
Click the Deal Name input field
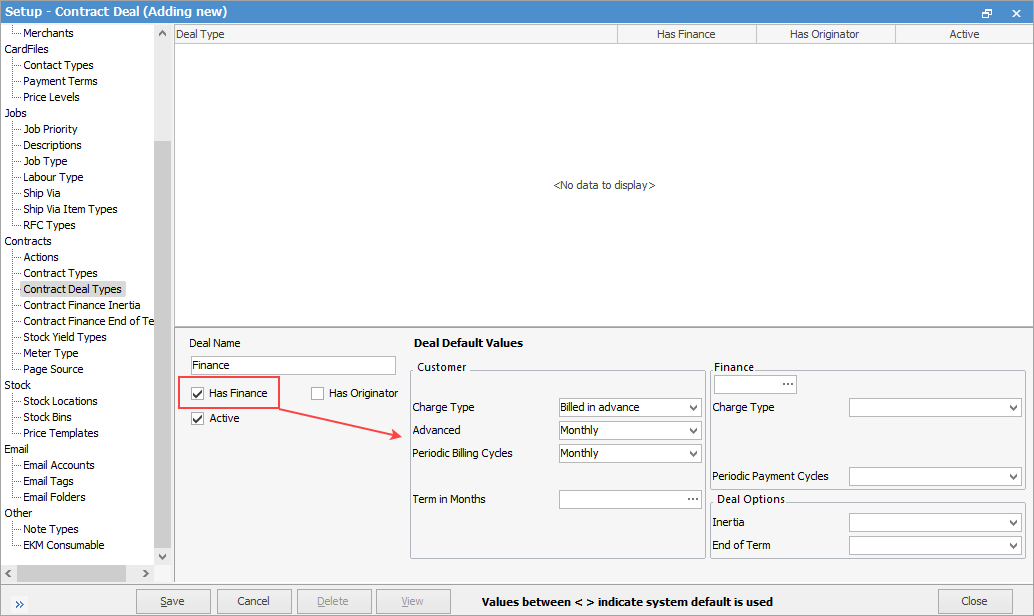click(293, 365)
